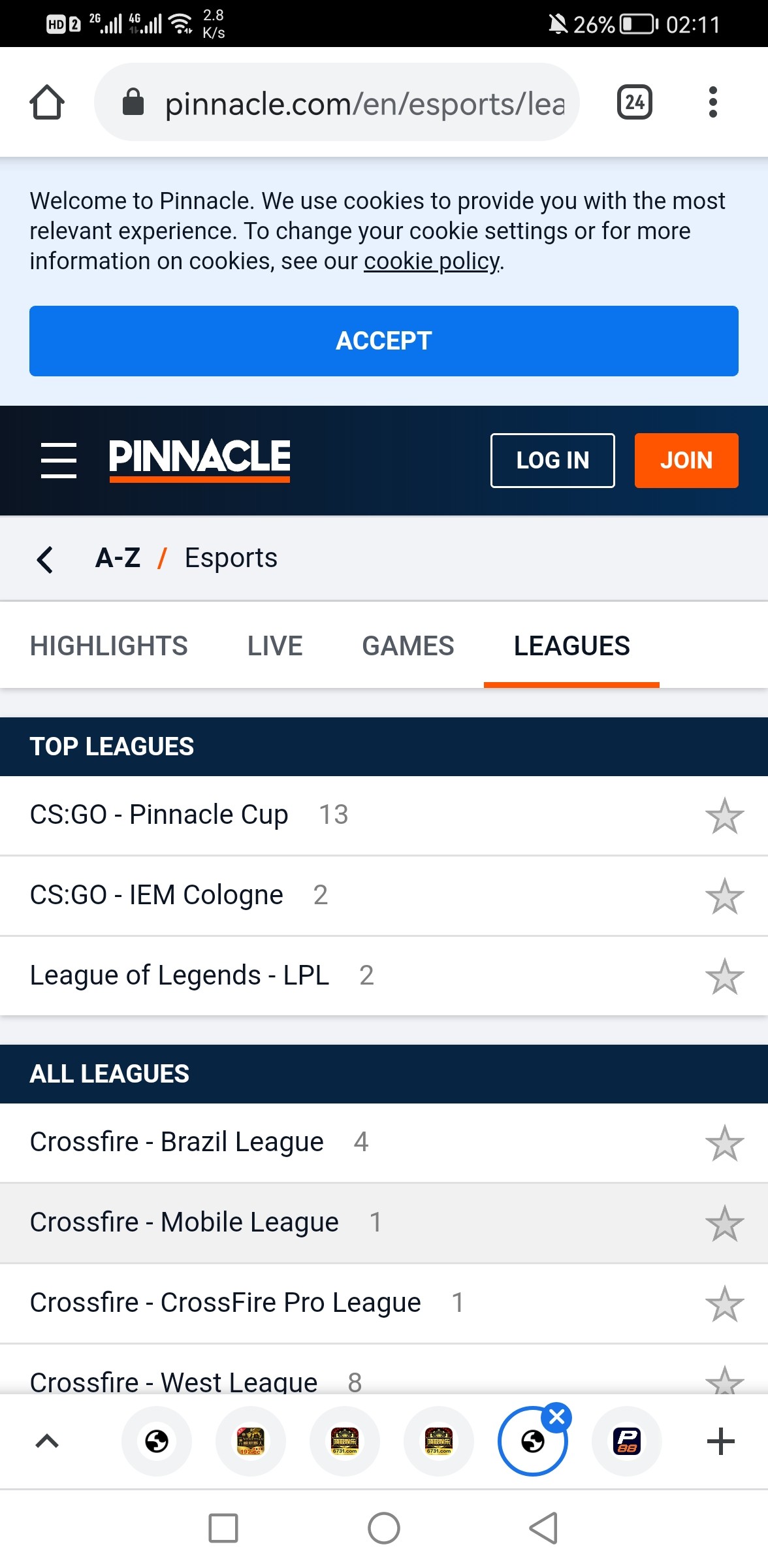
Task: Favorite Crossfire - Brazil League with star
Action: [724, 1143]
